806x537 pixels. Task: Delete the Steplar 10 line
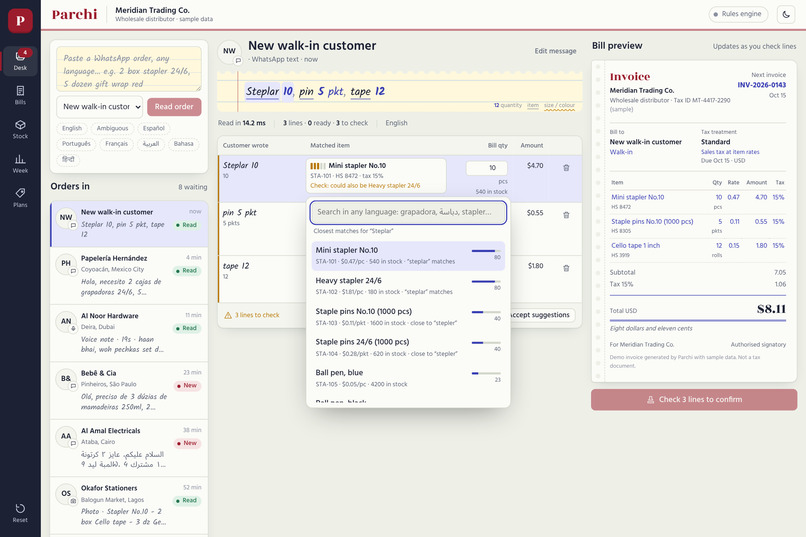click(566, 168)
